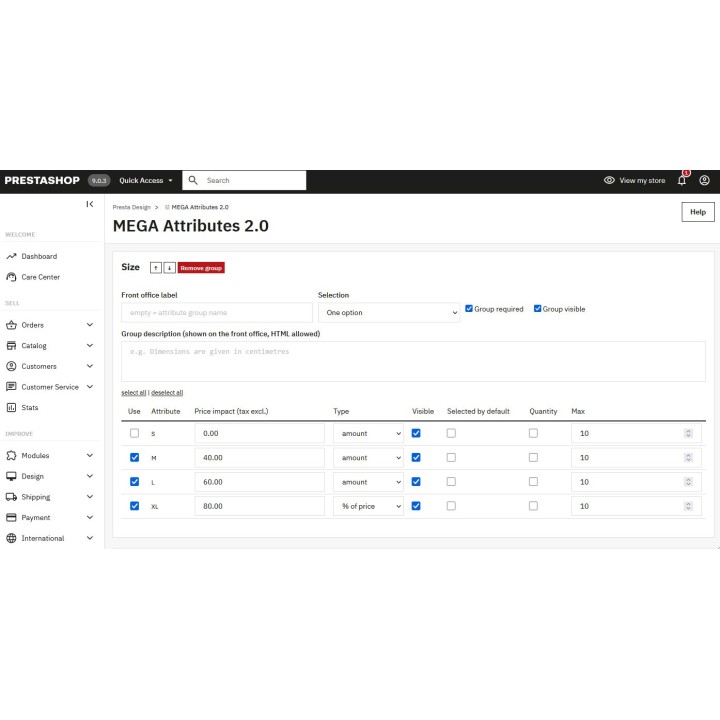Open the notifications bell
Viewport: 720px width, 720px height.
682,180
